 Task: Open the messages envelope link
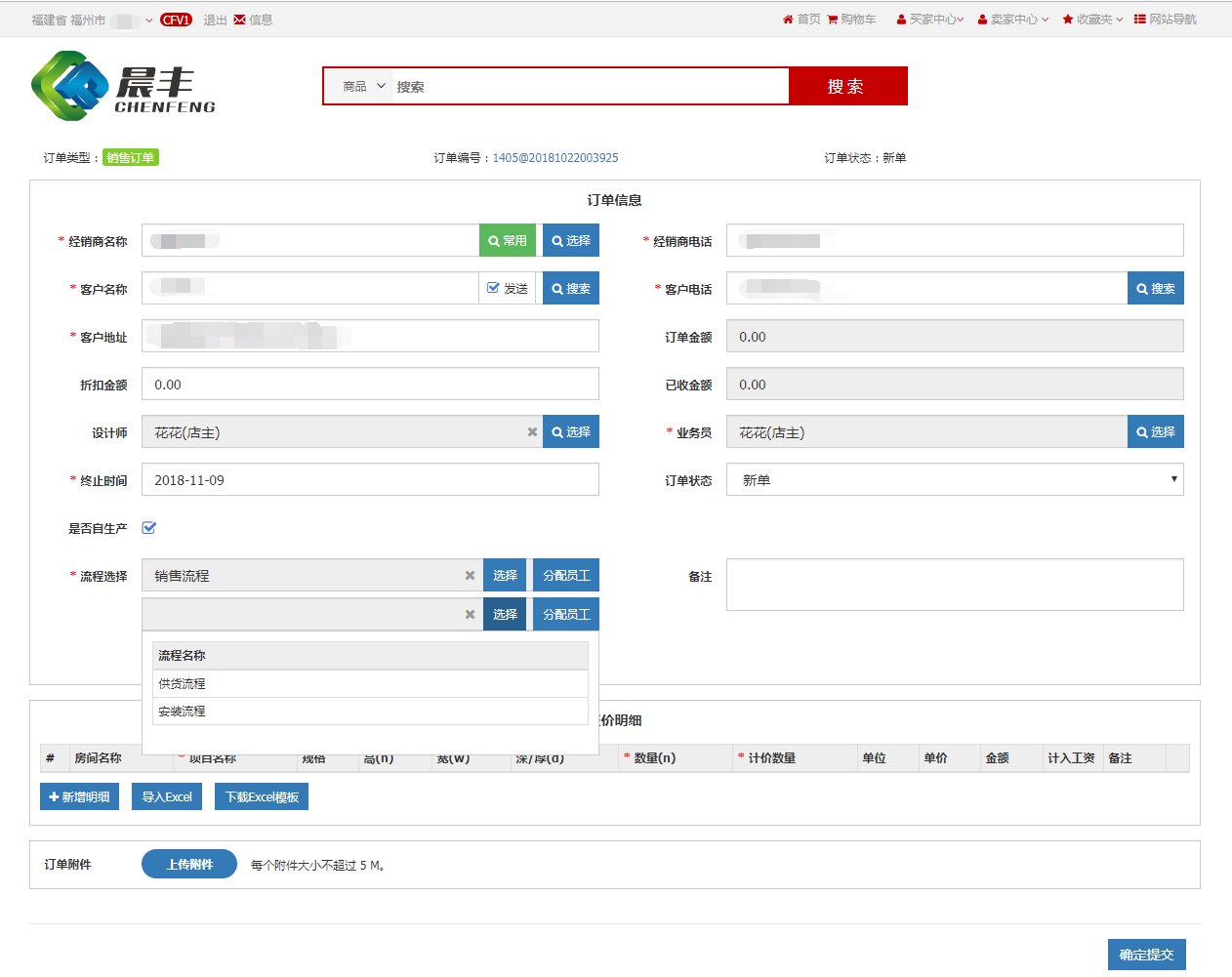coord(253,20)
